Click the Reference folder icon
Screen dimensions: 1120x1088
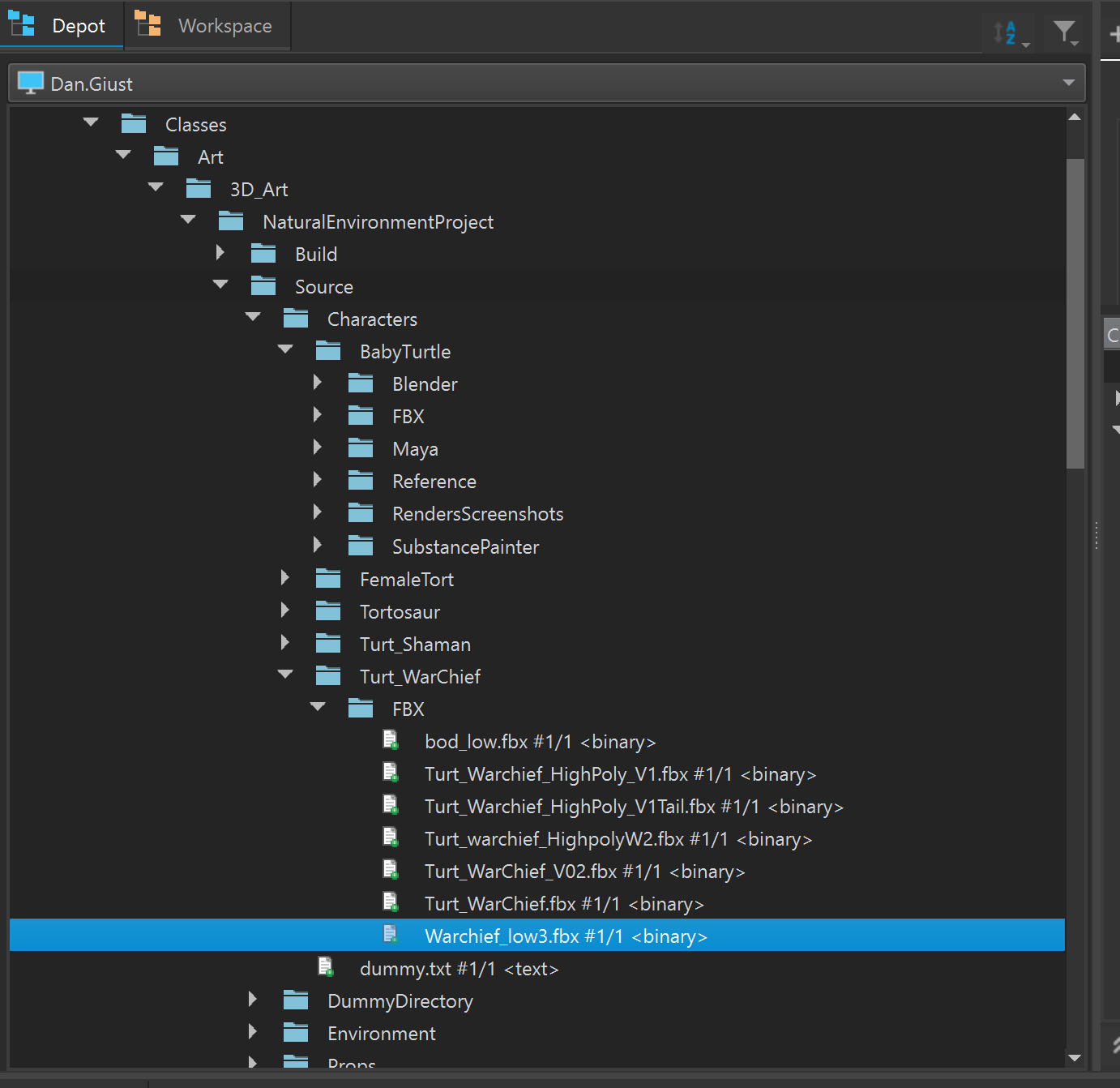point(361,481)
